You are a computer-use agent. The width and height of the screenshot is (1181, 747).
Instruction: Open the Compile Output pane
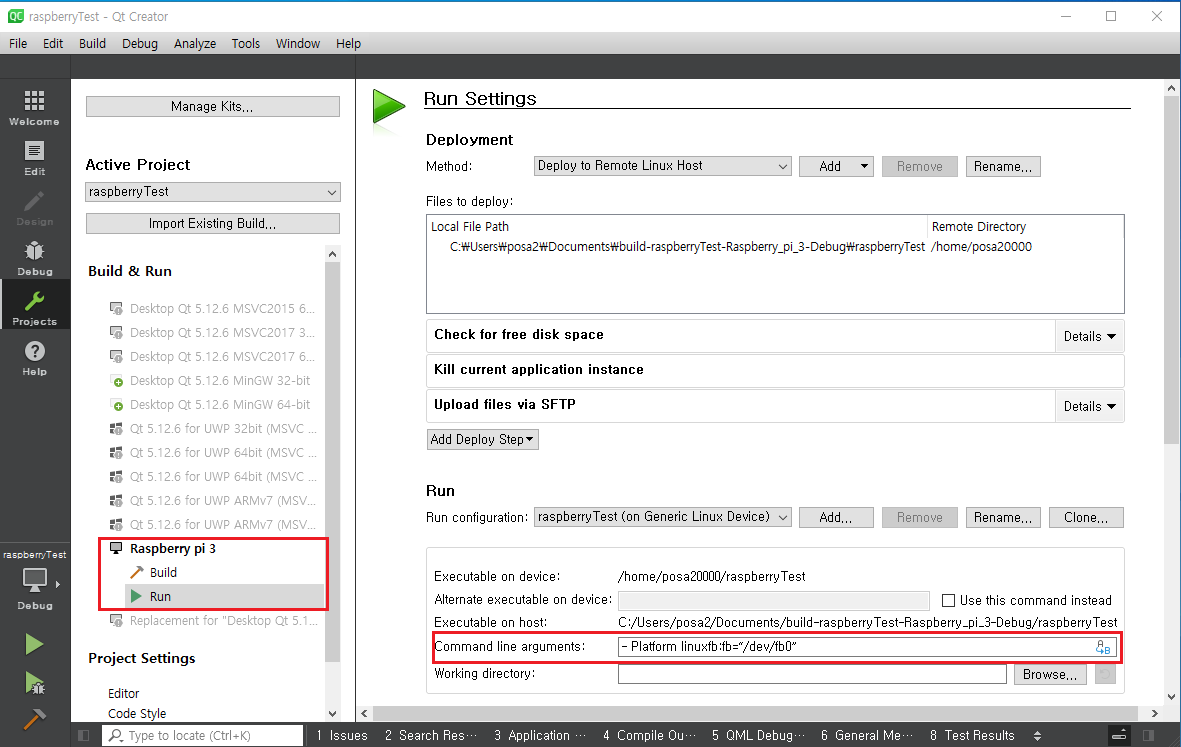pyautogui.click(x=649, y=736)
